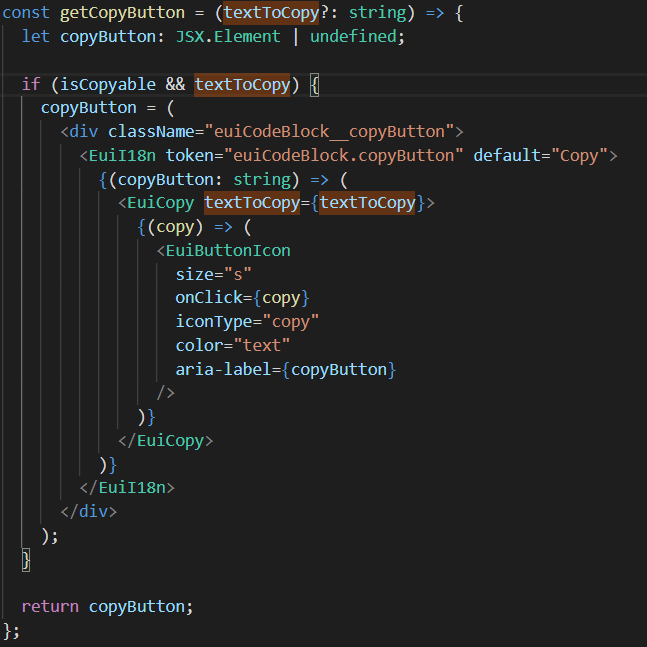Viewport: 647px width, 647px height.
Task: Click the textToCopy attribute name on EuiCopy
Action: click(252, 203)
